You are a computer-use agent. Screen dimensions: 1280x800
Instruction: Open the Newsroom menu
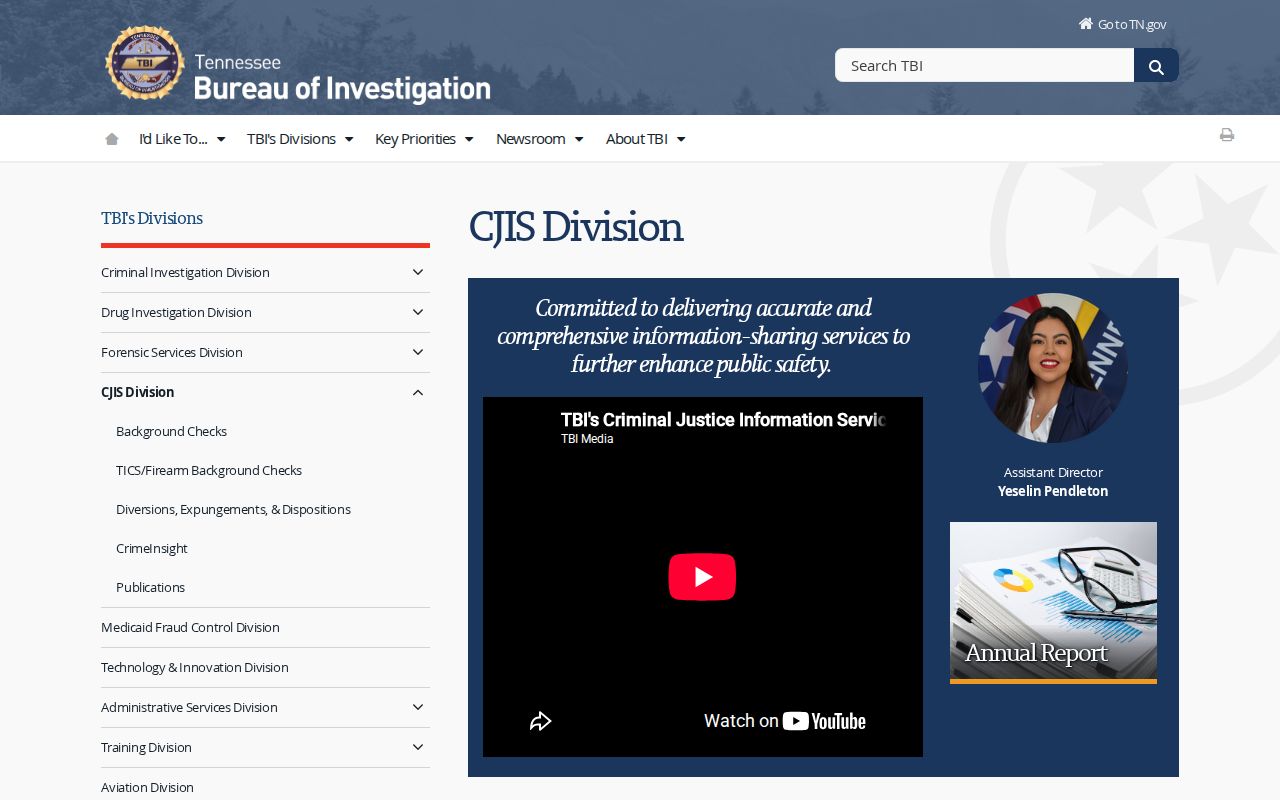point(539,139)
